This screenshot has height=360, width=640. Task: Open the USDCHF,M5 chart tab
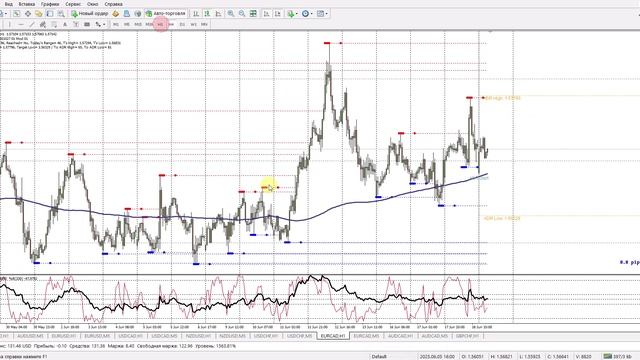coord(299,336)
